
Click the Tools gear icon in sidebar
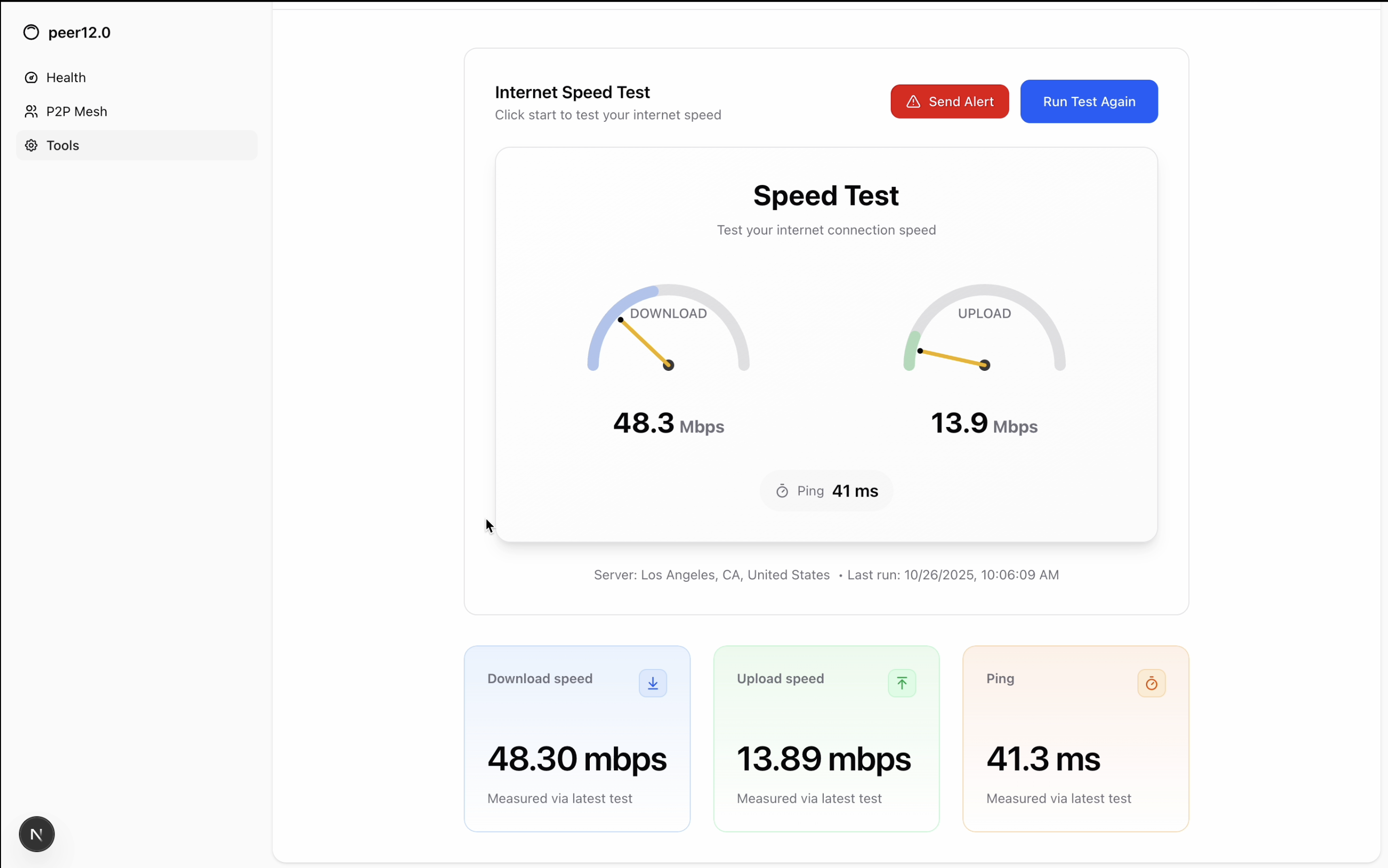(31, 145)
